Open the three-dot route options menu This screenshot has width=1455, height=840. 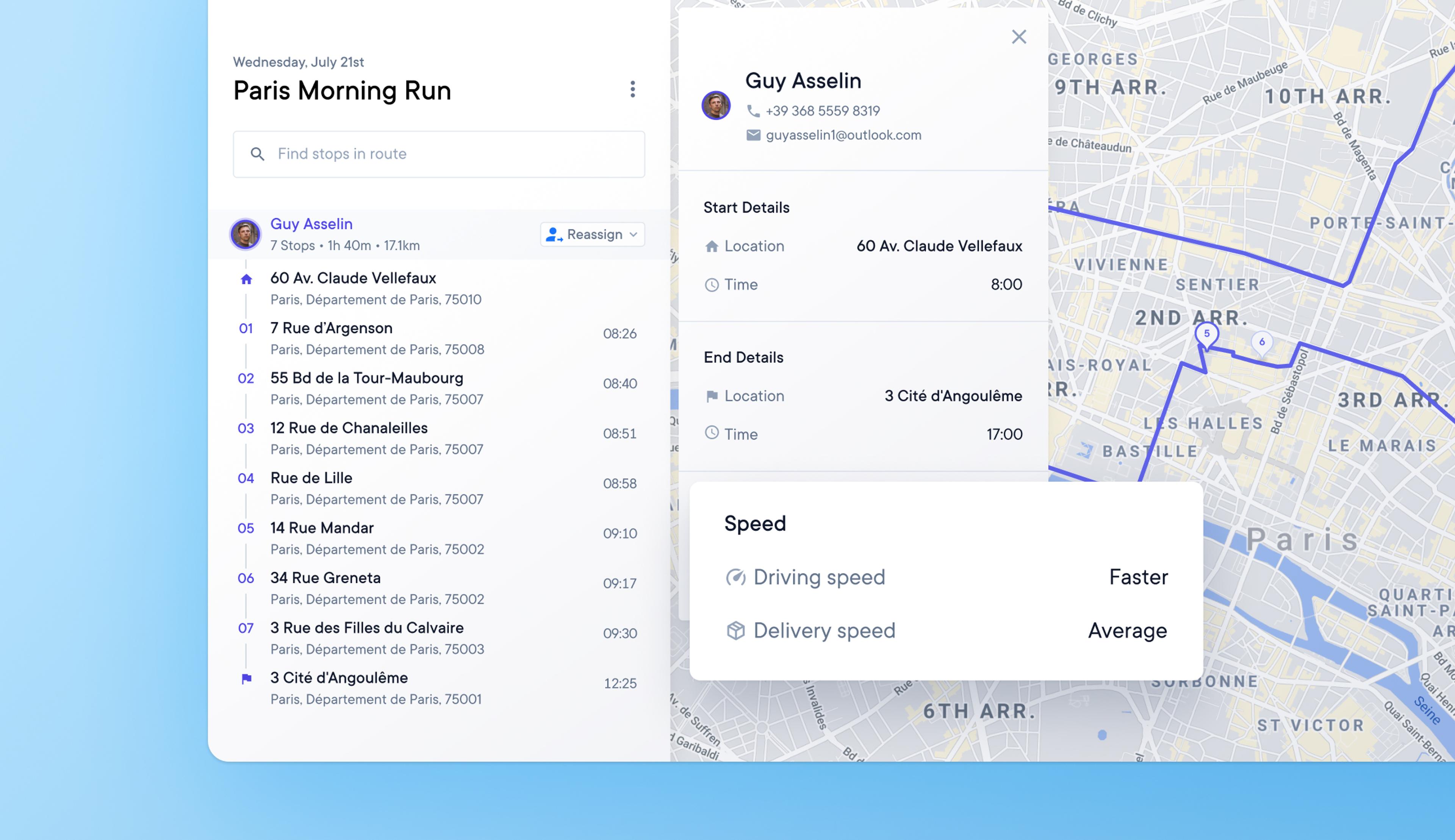point(632,89)
